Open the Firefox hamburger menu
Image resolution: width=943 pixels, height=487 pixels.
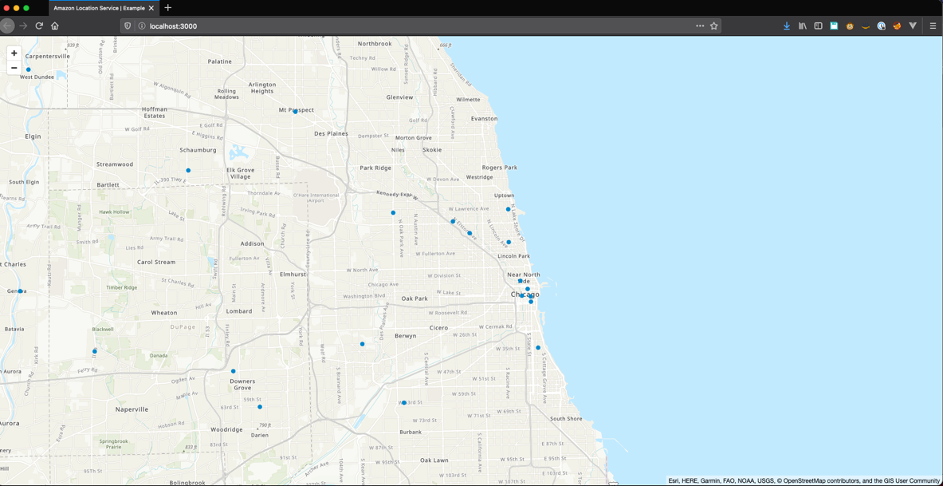[933, 26]
